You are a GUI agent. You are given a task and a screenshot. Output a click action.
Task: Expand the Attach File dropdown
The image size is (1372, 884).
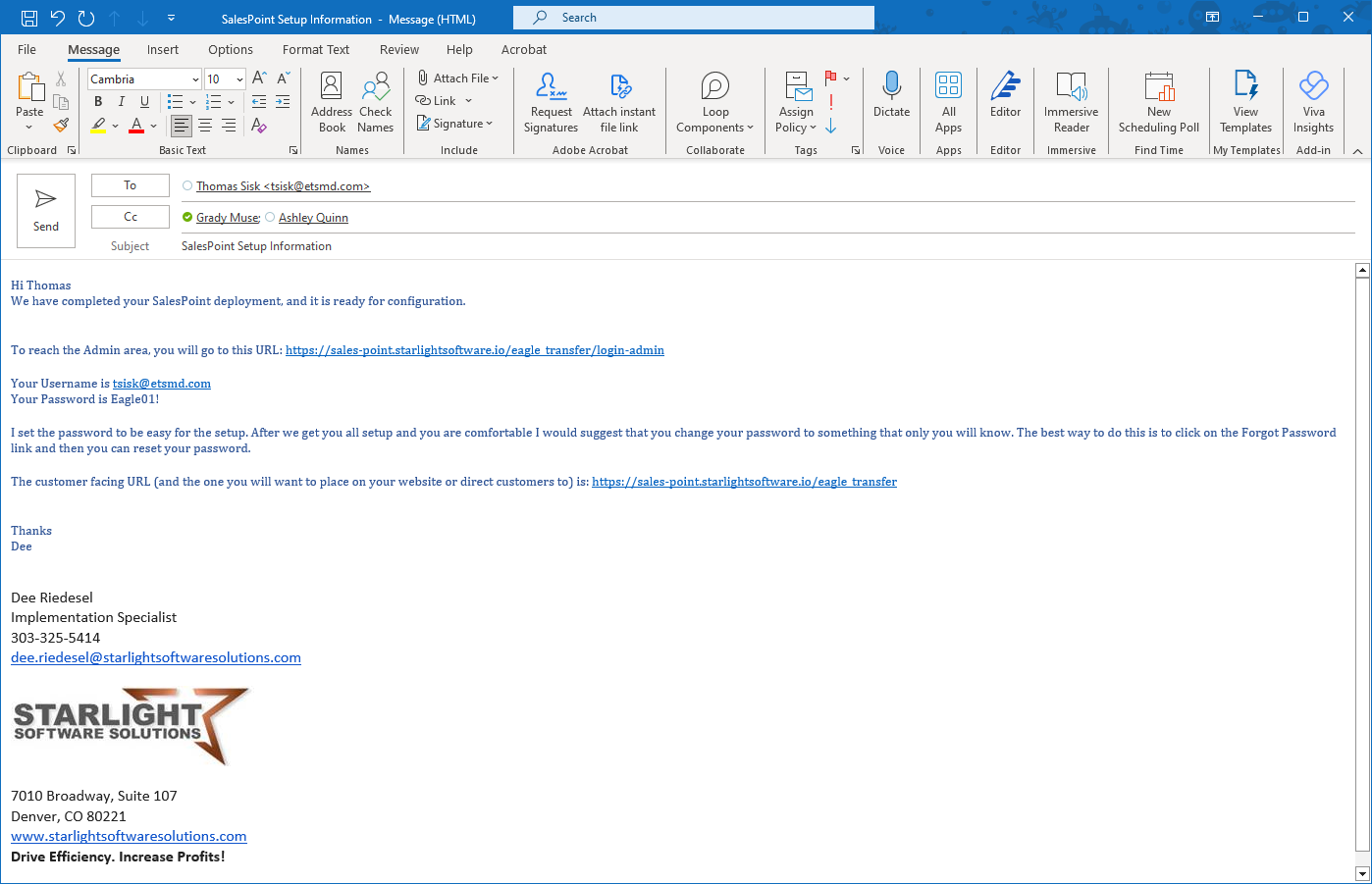click(495, 78)
